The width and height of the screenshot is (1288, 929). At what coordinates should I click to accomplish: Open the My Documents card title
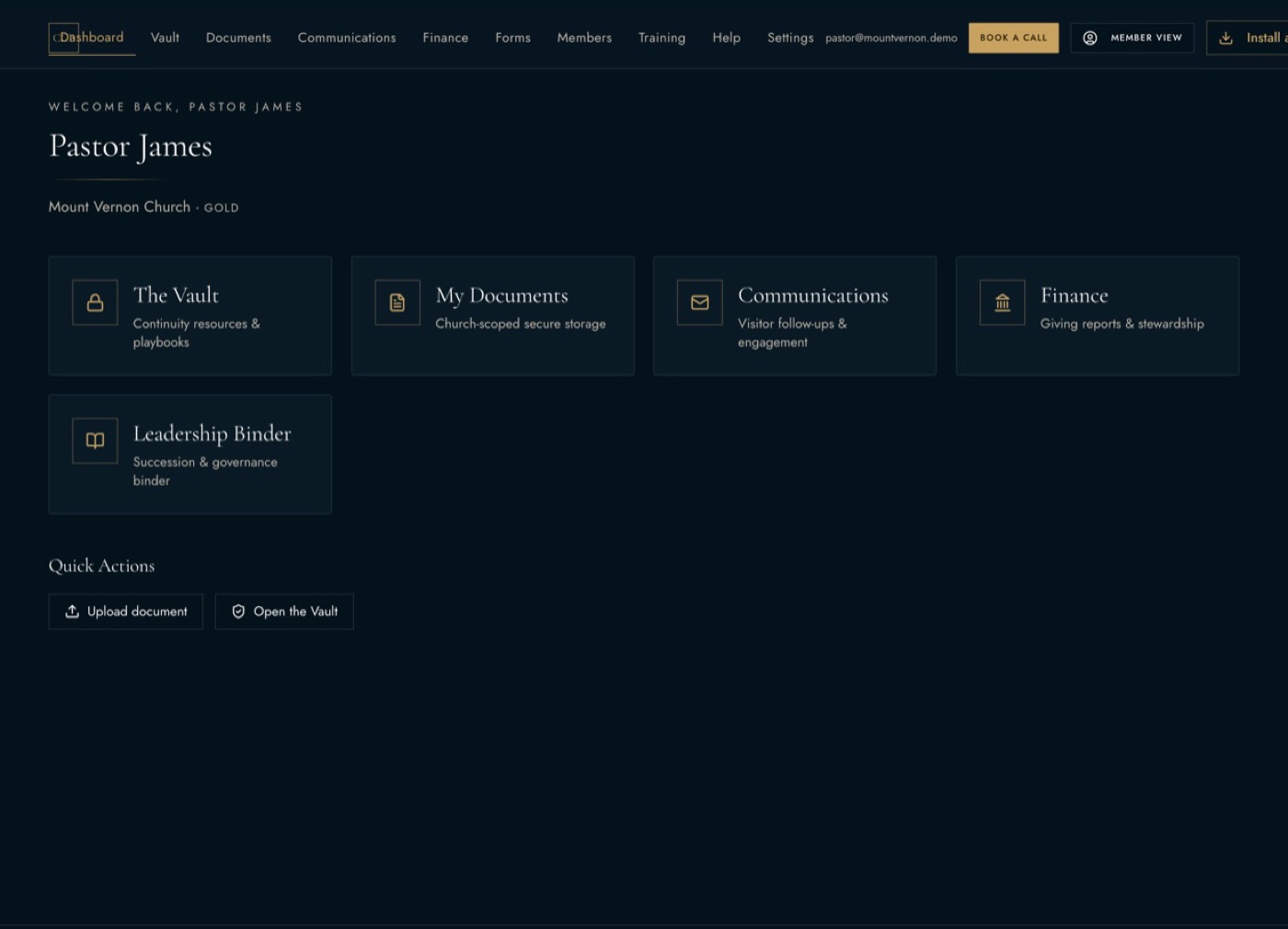501,295
